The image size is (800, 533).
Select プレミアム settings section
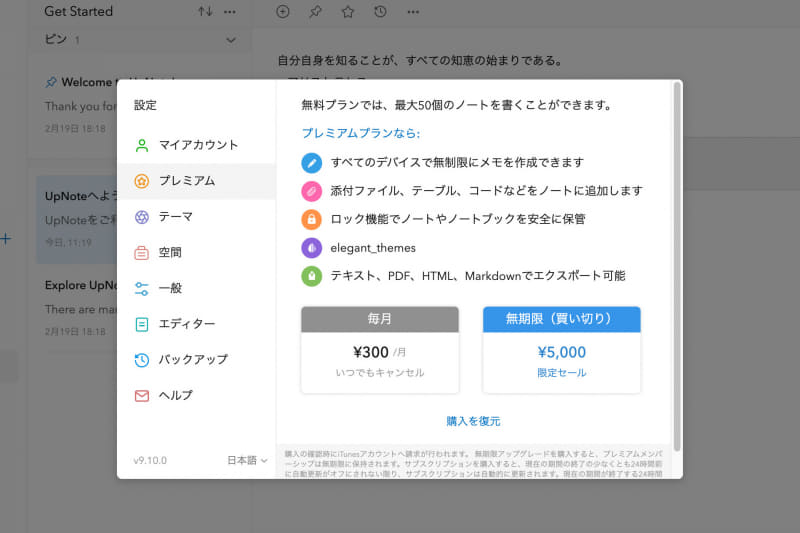tap(196, 181)
